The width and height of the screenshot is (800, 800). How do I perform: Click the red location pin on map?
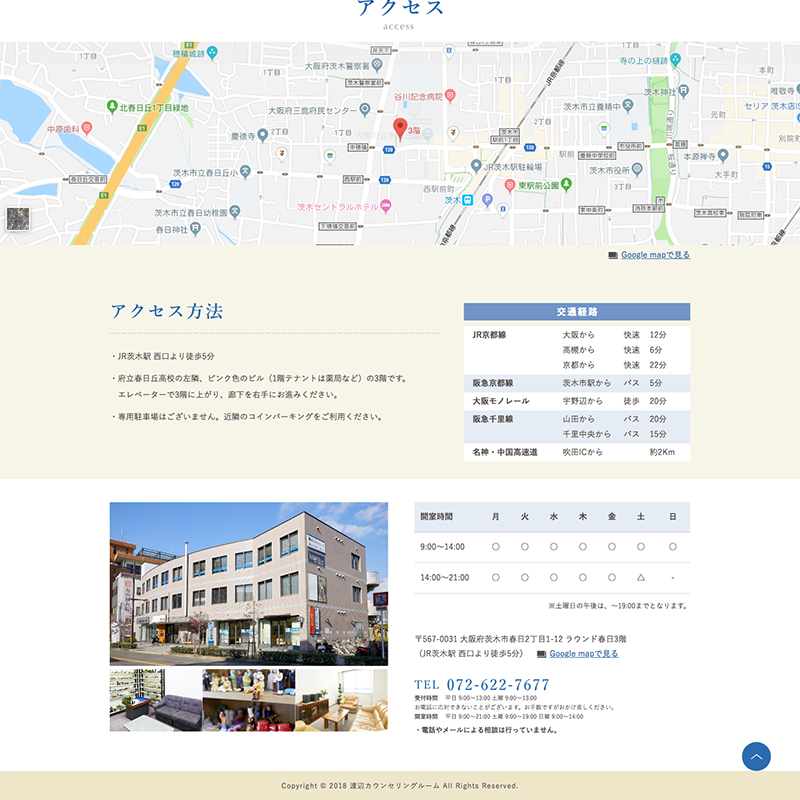400,129
